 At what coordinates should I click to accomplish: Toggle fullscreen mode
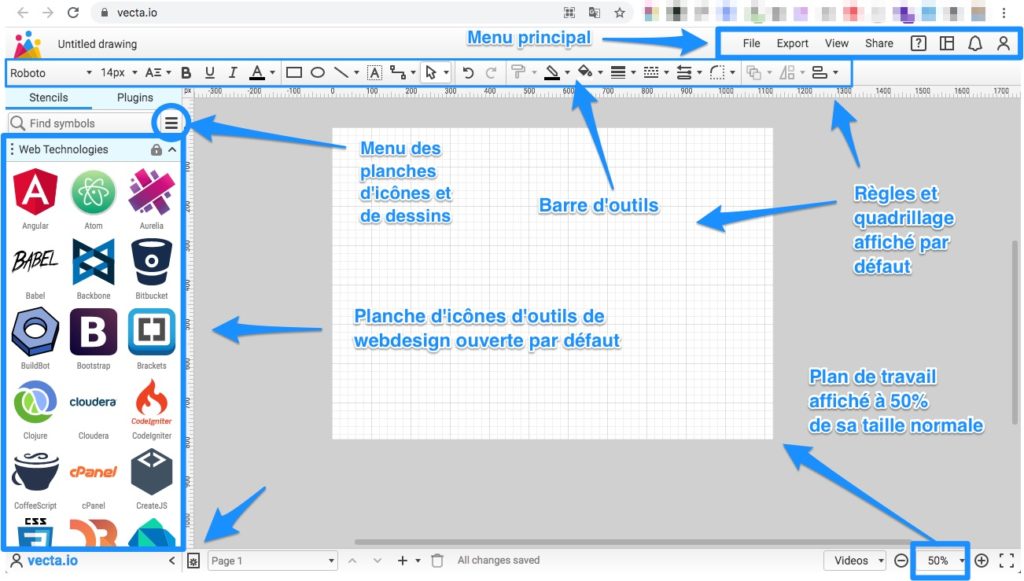[1006, 561]
